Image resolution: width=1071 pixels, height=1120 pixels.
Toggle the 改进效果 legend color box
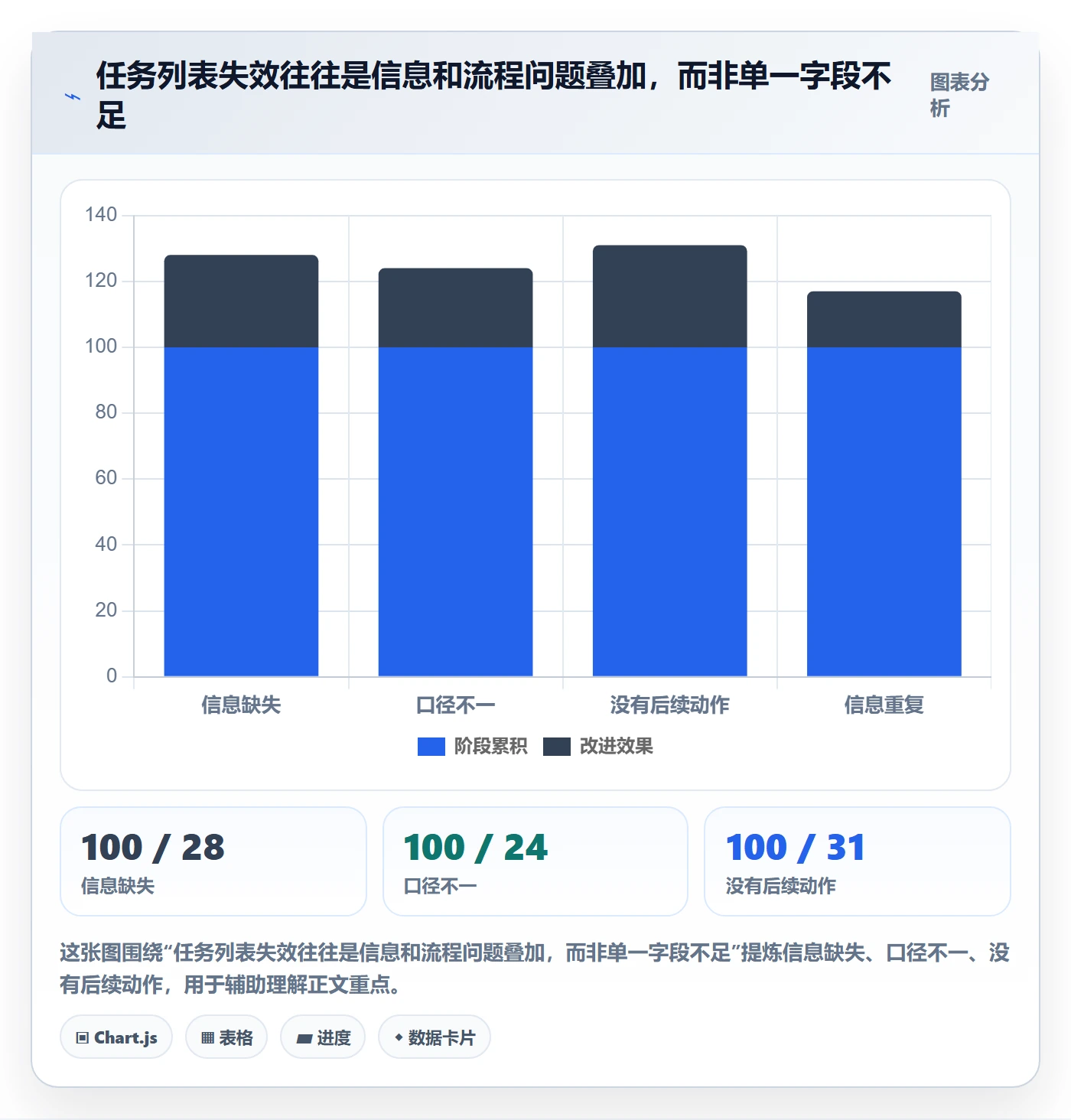tap(557, 747)
